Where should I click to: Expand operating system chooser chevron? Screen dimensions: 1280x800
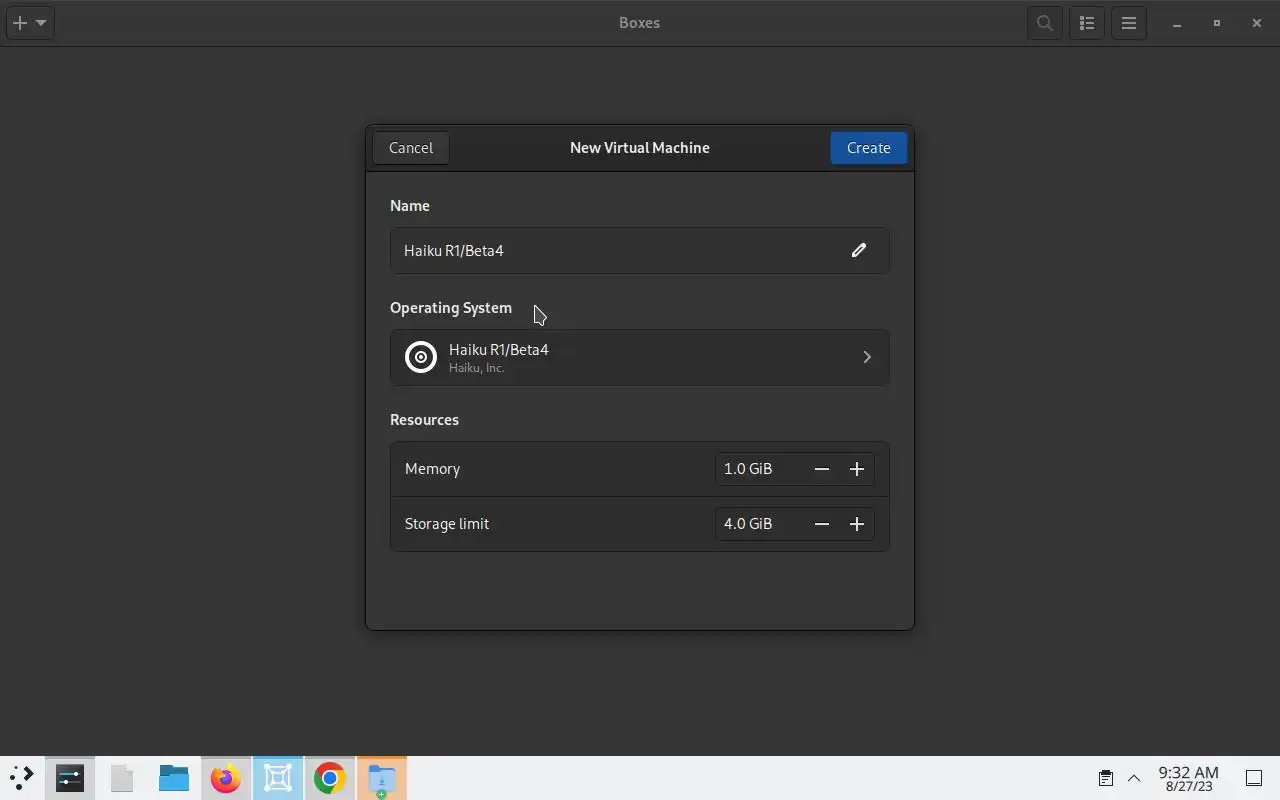pos(867,357)
